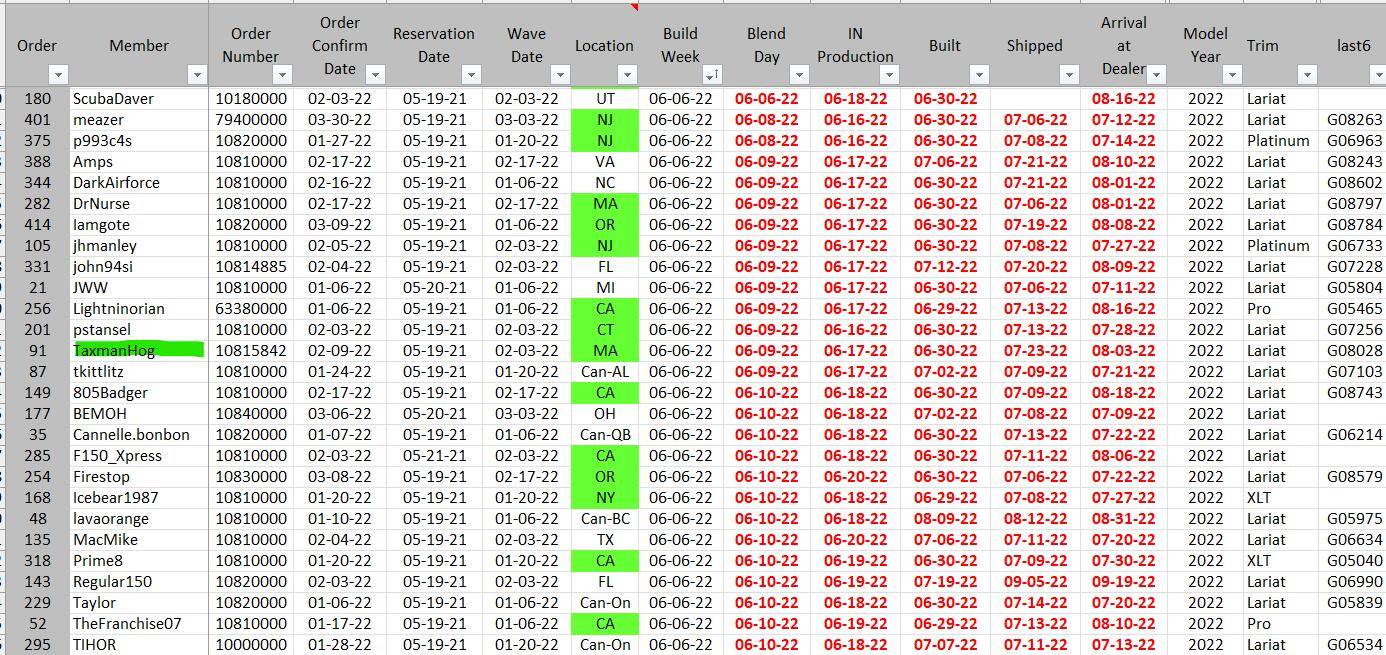The width and height of the screenshot is (1386, 655).
Task: Click the sorted Build Week filter button
Action: coord(711,75)
